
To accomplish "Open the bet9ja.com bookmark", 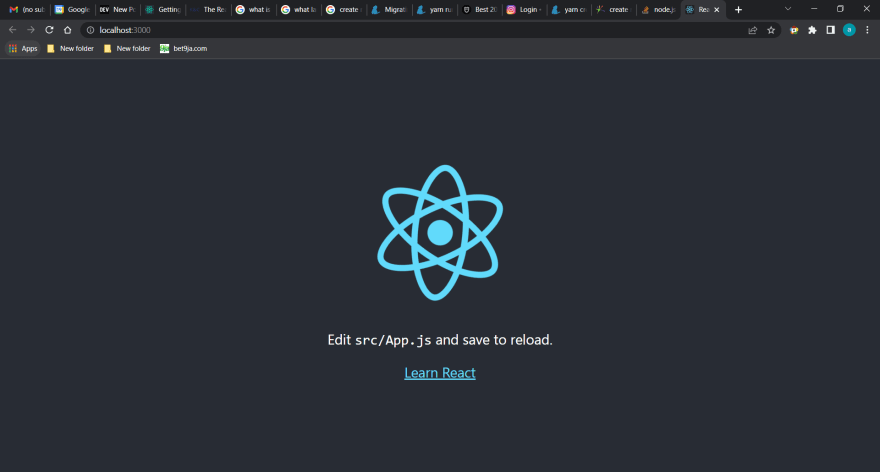I will point(184,49).
